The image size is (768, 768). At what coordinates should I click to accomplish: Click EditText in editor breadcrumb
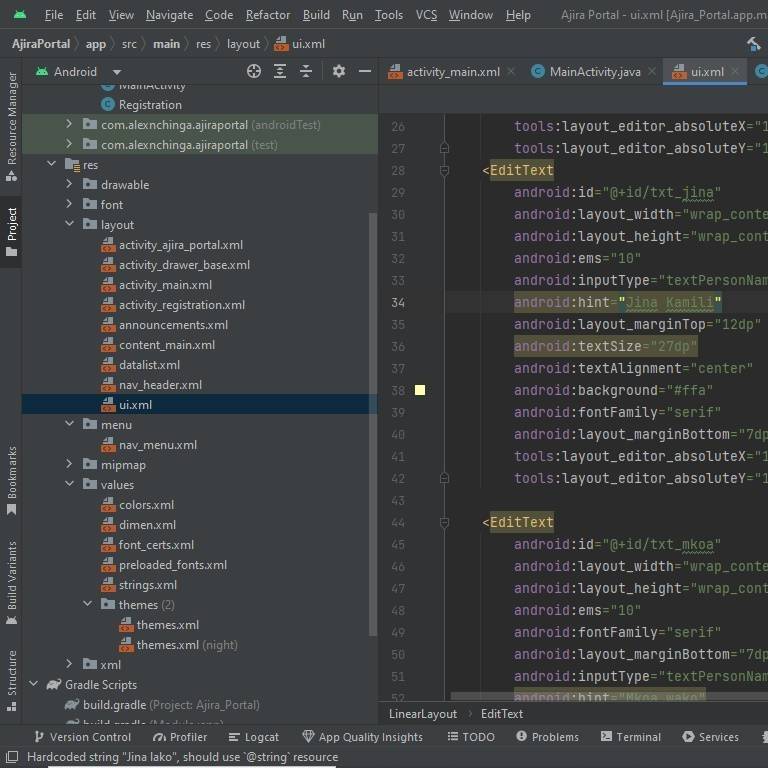[502, 714]
